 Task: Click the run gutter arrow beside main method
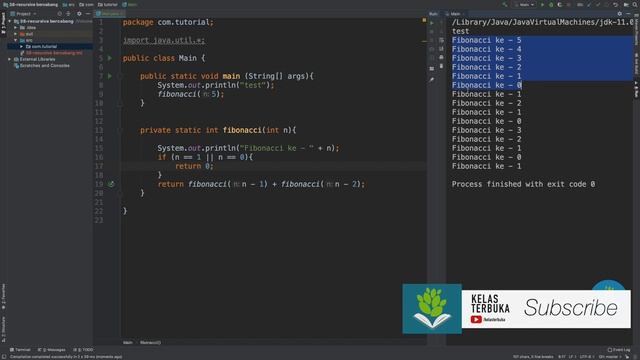109,76
